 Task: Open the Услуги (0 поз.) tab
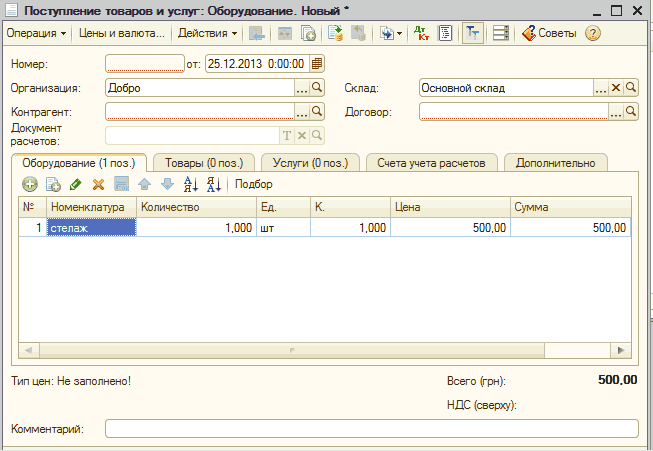309,163
